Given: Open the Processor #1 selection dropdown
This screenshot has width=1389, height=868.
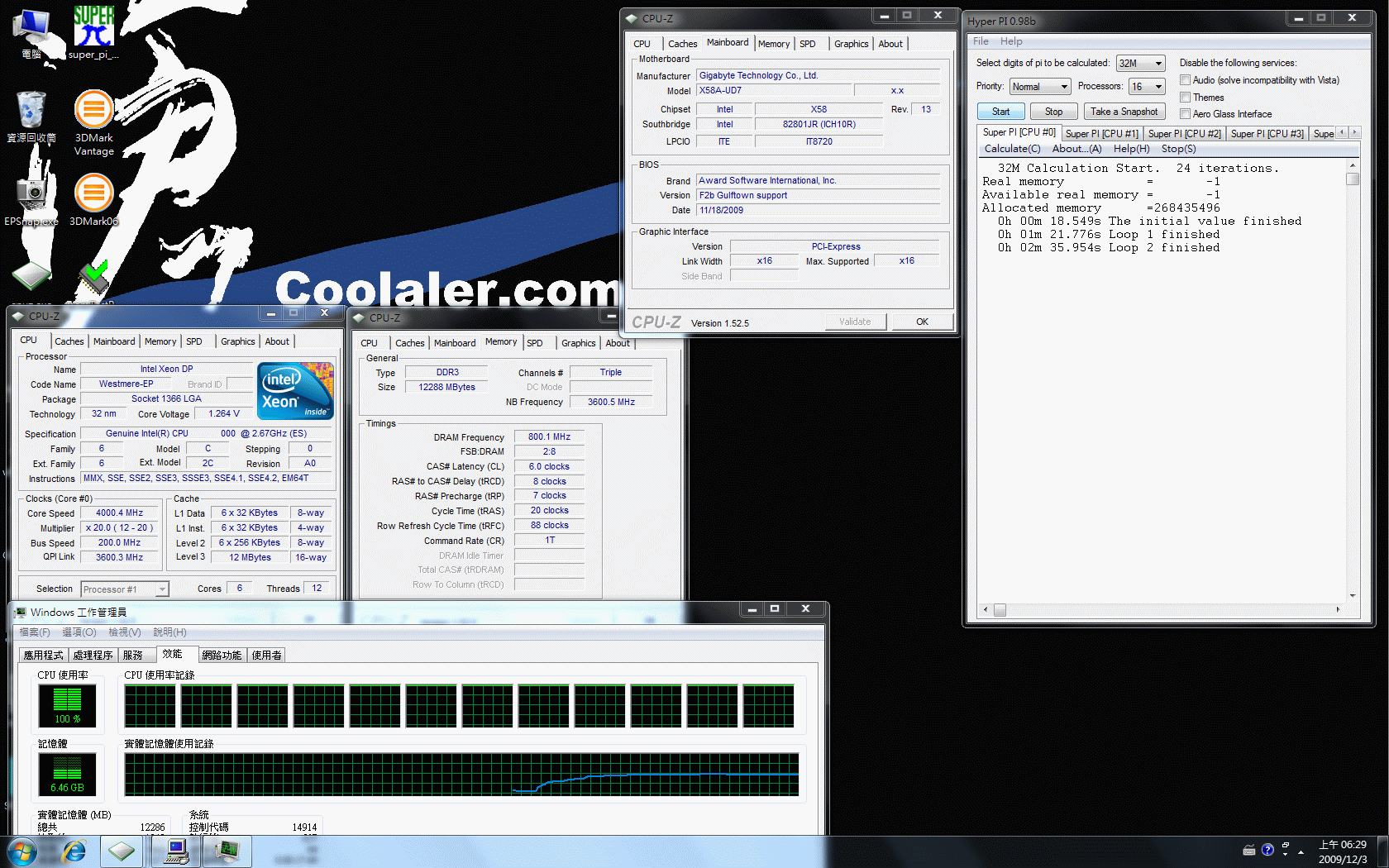Looking at the screenshot, I should [x=125, y=589].
